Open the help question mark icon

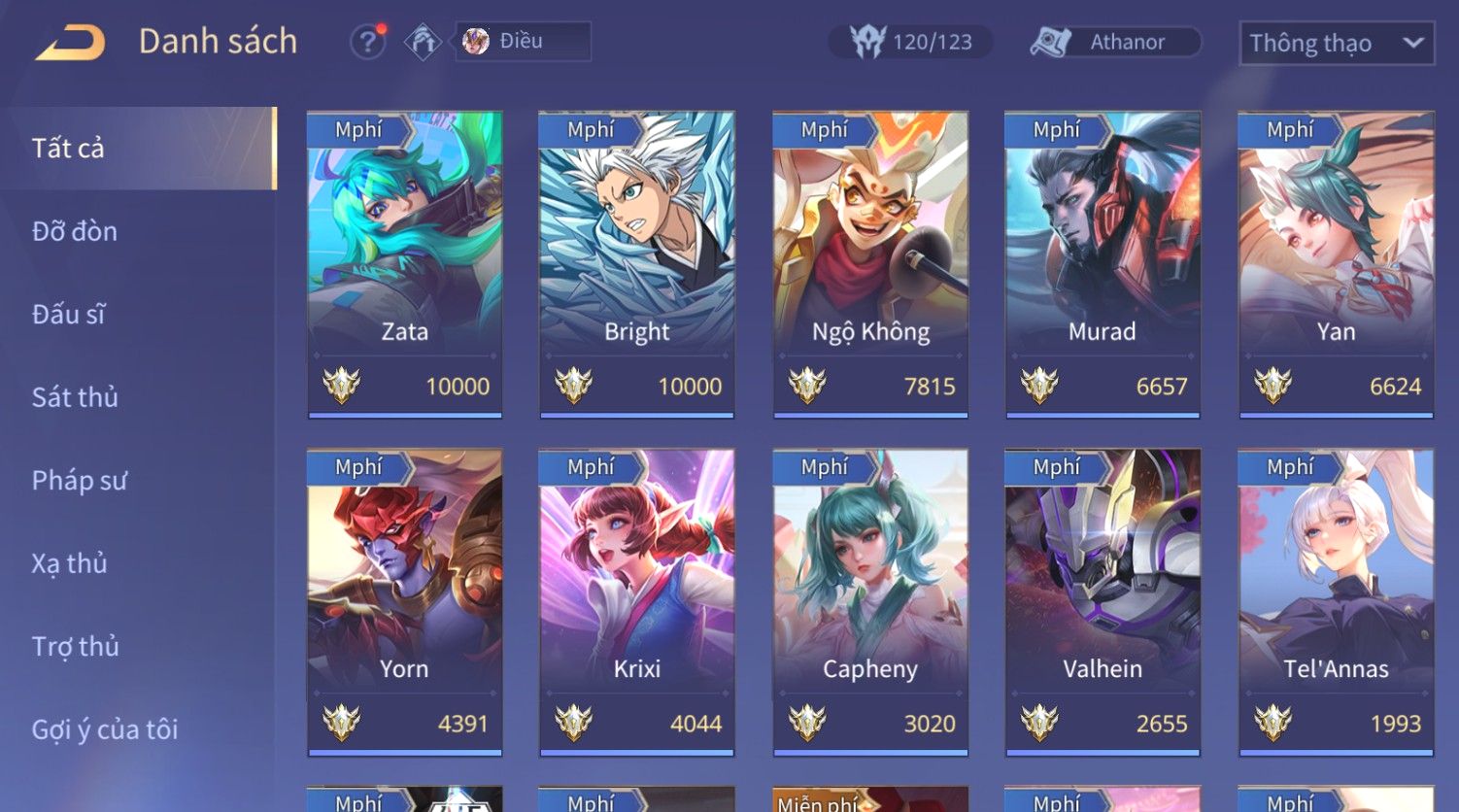coord(368,42)
